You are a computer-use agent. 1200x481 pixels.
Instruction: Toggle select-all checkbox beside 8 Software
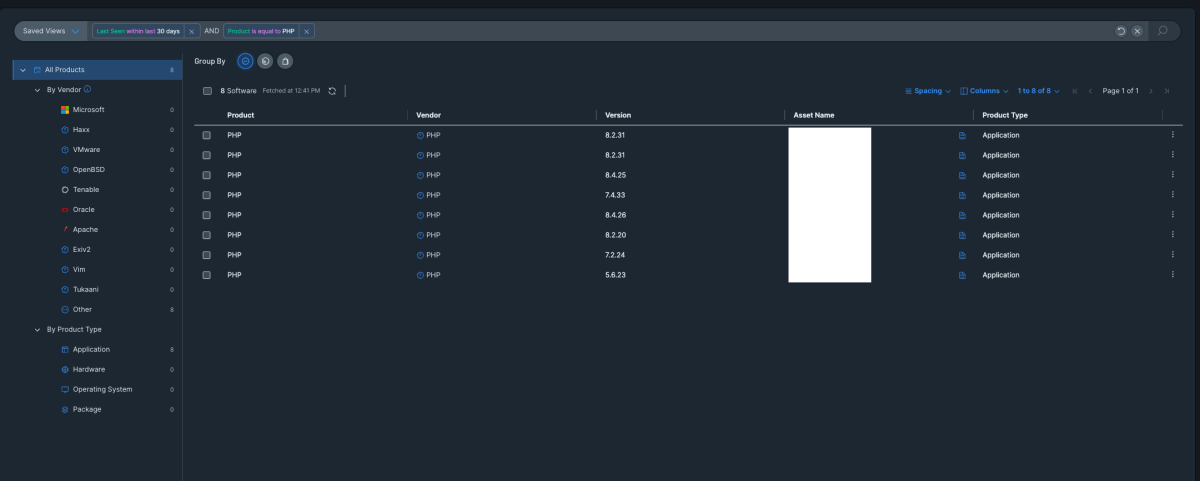point(207,91)
